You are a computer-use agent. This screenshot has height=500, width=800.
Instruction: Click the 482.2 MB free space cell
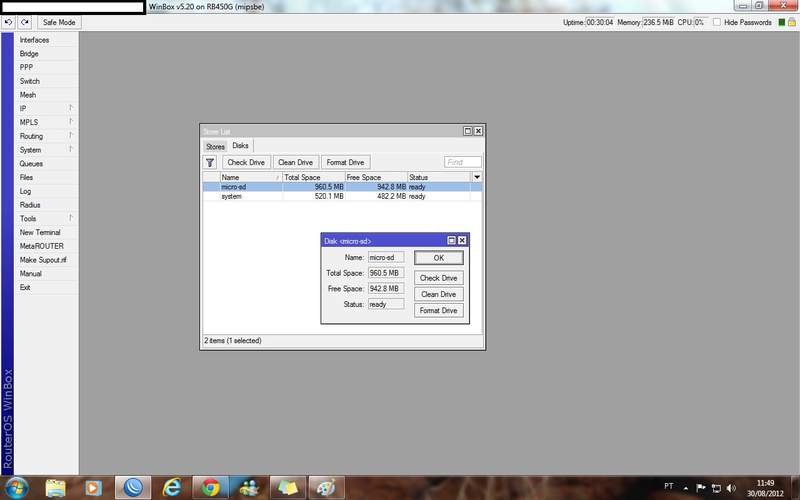[x=391, y=196]
